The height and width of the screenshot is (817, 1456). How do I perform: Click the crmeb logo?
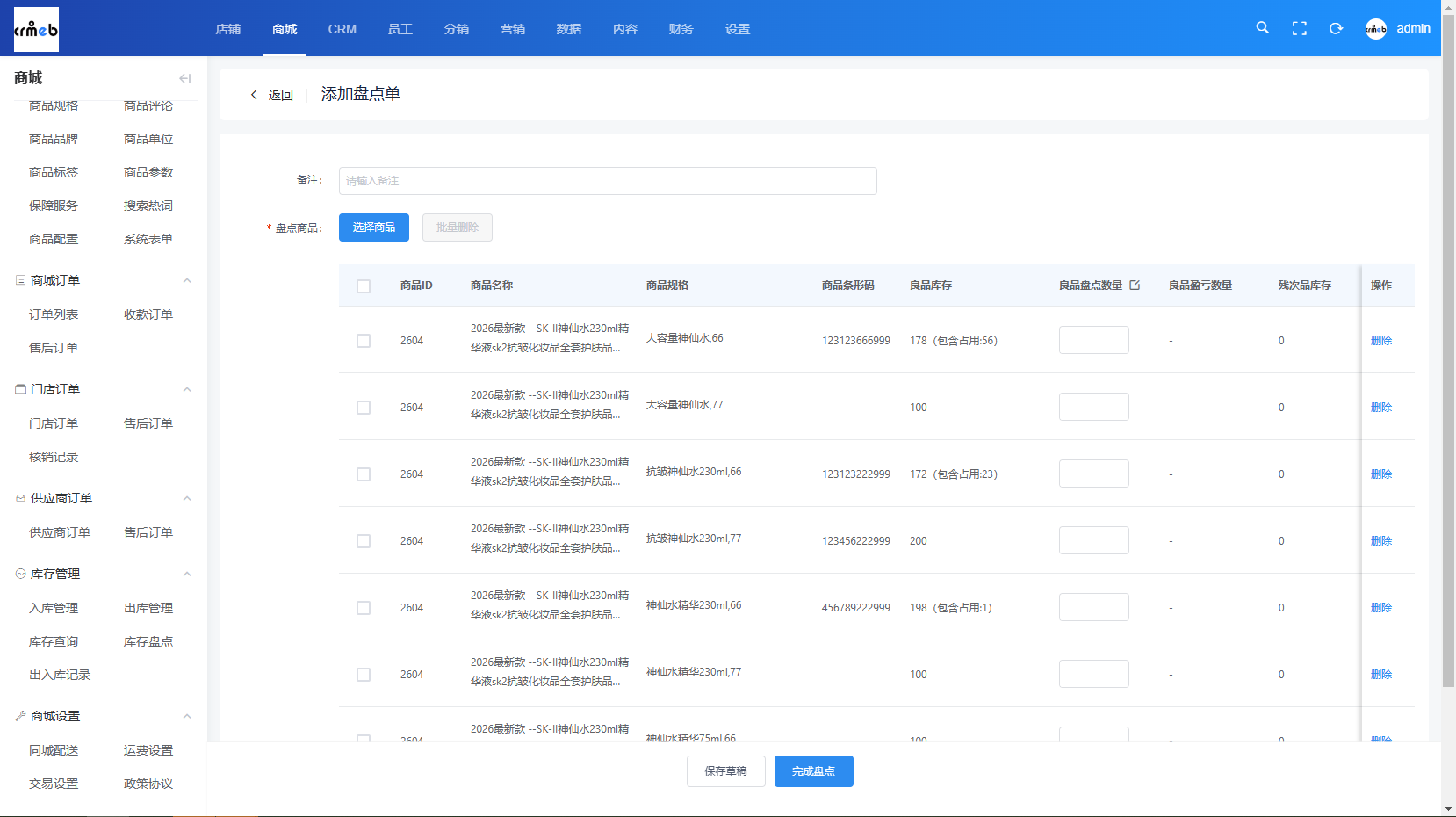[x=36, y=29]
